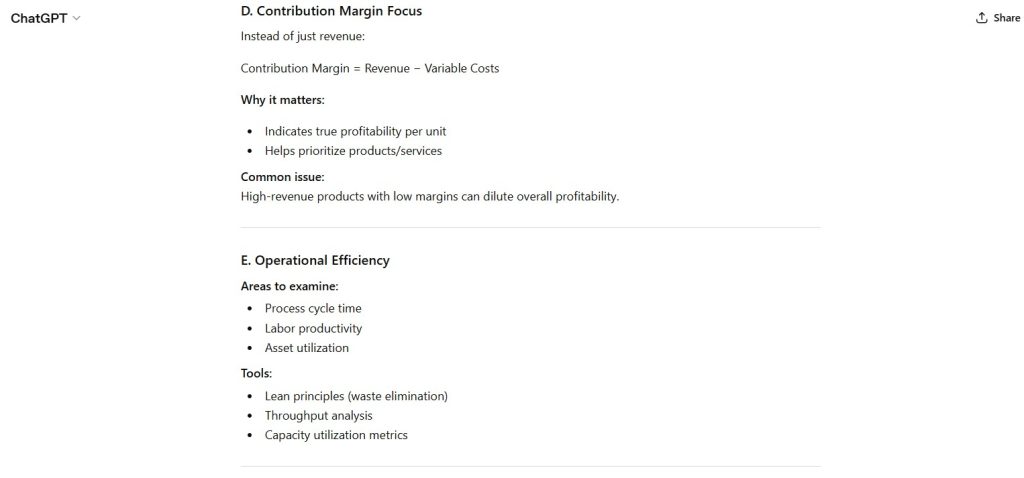Click "Helps prioritize products/services" bullet
The image size is (1024, 478).
coord(353,151)
